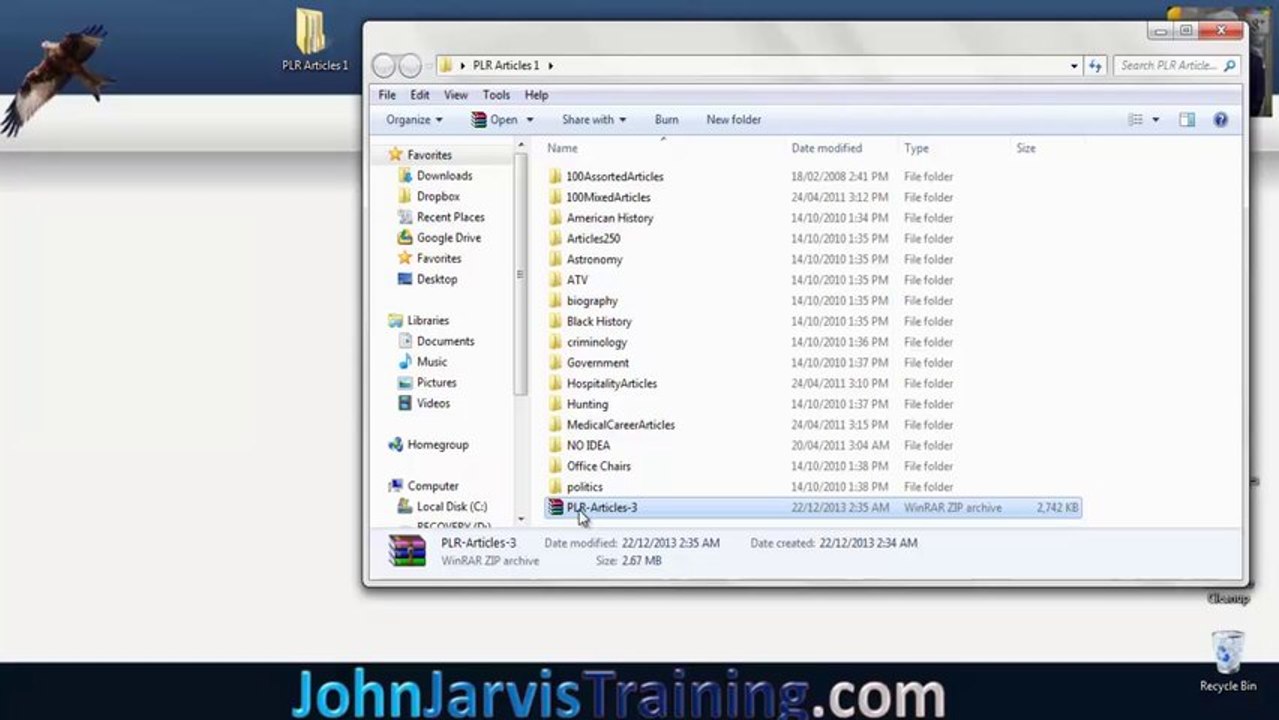
Task: Click PLR Articles 1 in address breadcrumb
Action: (x=506, y=66)
